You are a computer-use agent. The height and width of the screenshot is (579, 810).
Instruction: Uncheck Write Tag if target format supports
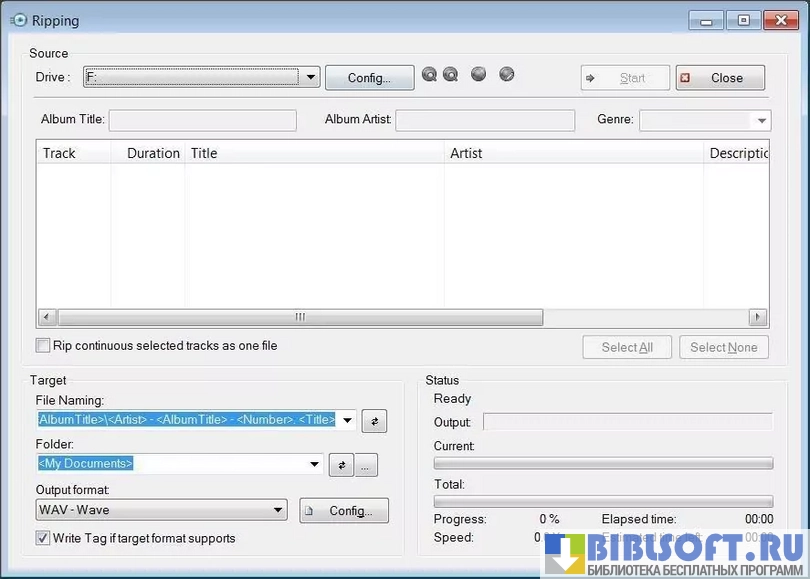pyautogui.click(x=43, y=538)
